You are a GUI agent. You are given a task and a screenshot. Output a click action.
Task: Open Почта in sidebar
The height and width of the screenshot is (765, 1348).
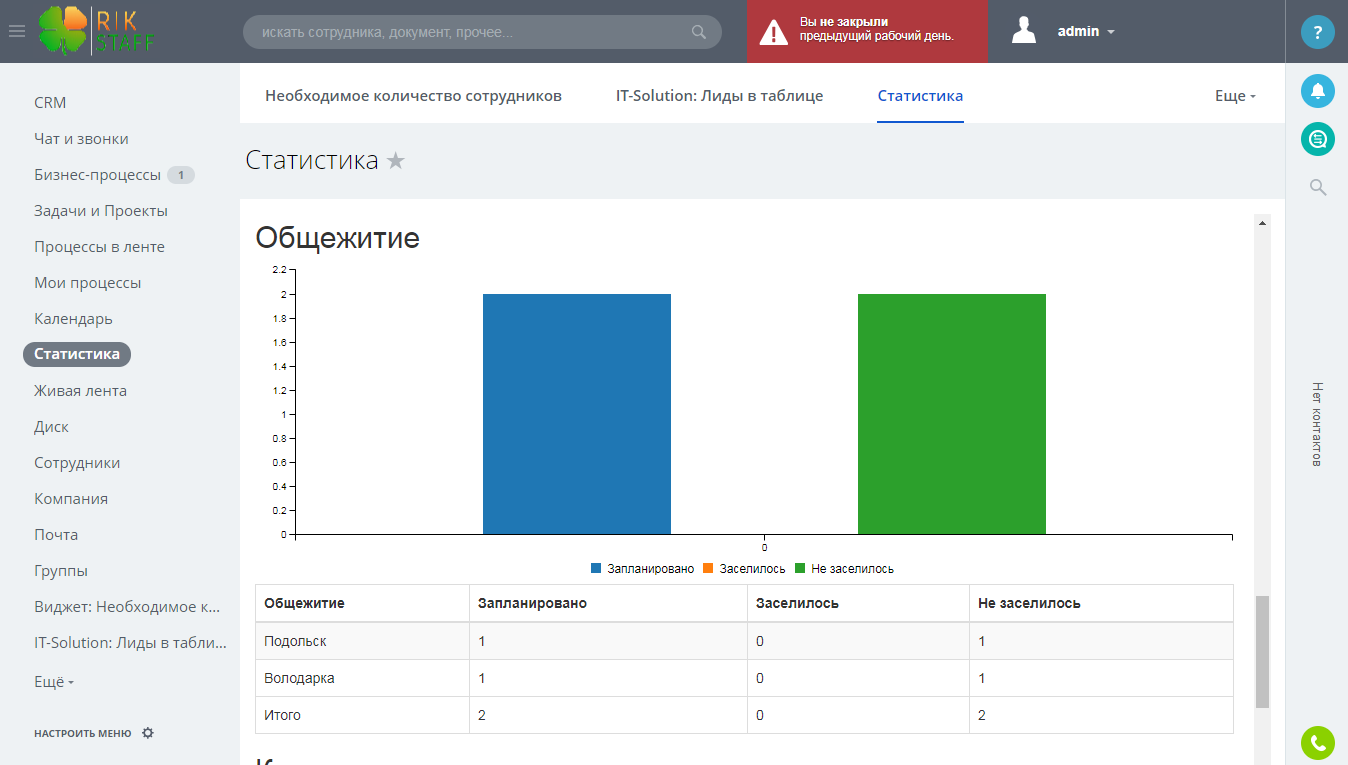pyautogui.click(x=56, y=535)
